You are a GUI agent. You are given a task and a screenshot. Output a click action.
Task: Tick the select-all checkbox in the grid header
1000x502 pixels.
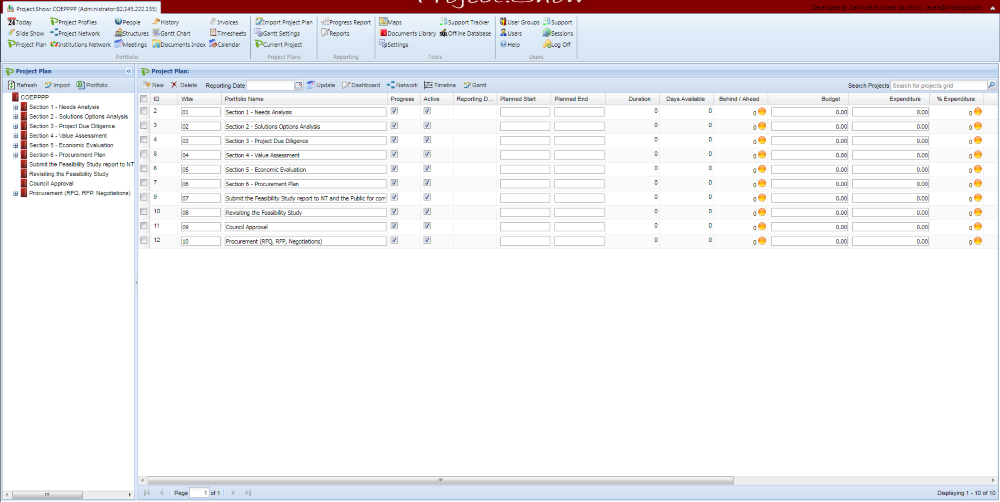[x=143, y=99]
